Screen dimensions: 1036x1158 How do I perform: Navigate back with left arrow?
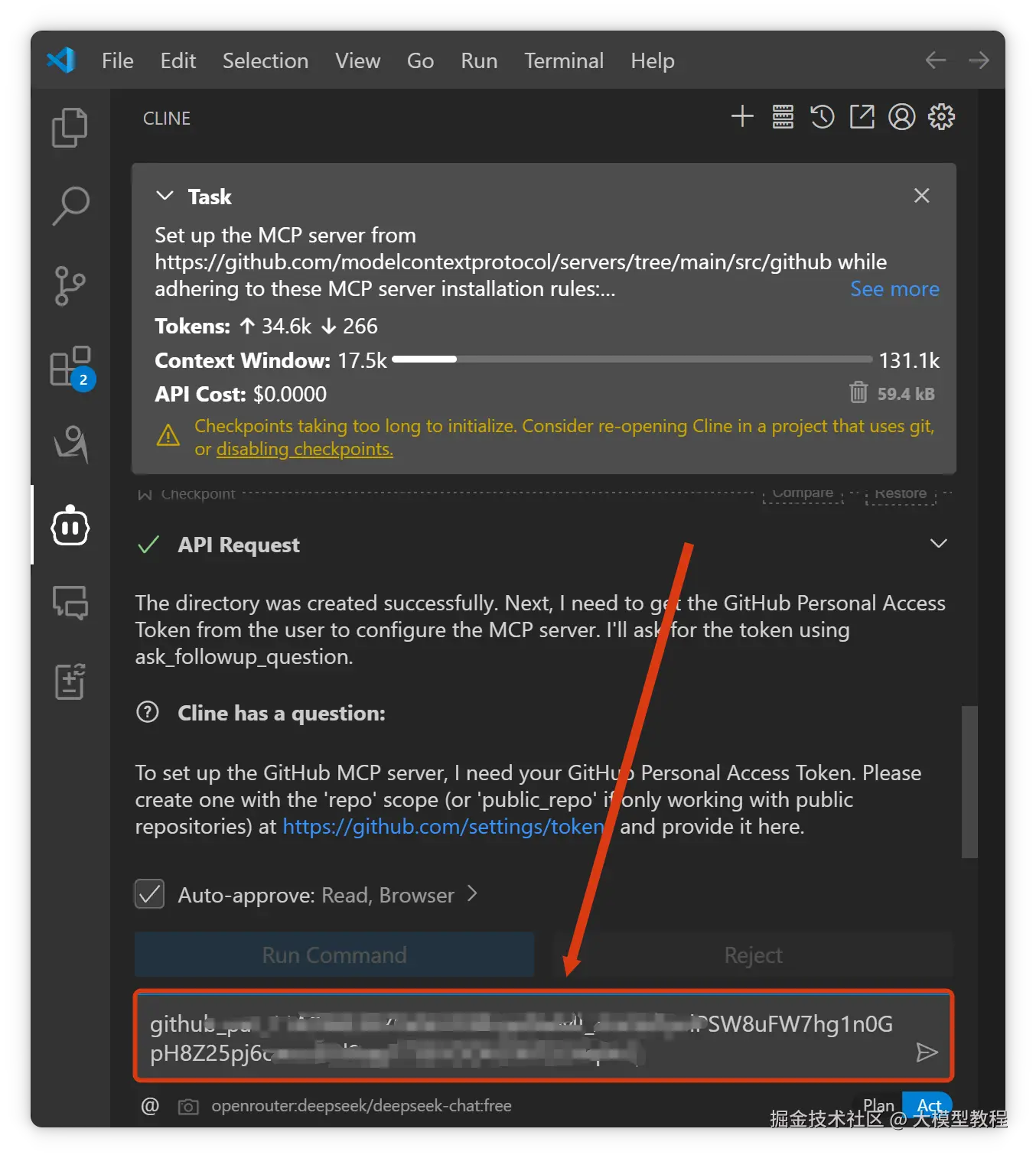tap(936, 60)
